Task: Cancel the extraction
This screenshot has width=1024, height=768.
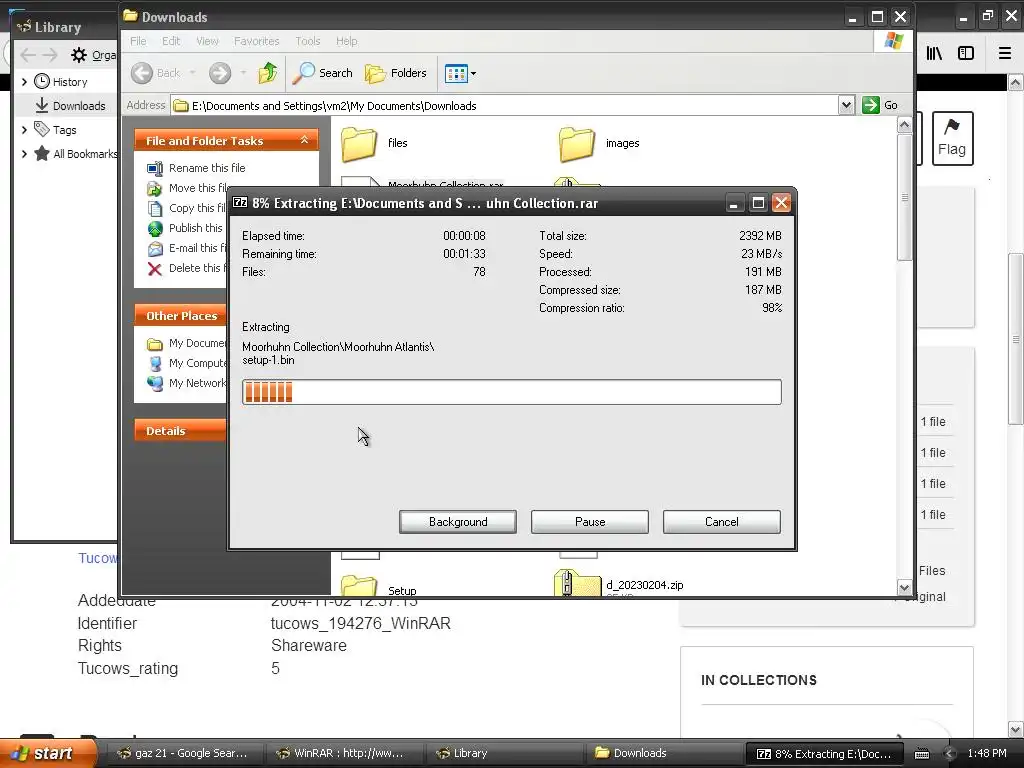Action: pos(722,522)
